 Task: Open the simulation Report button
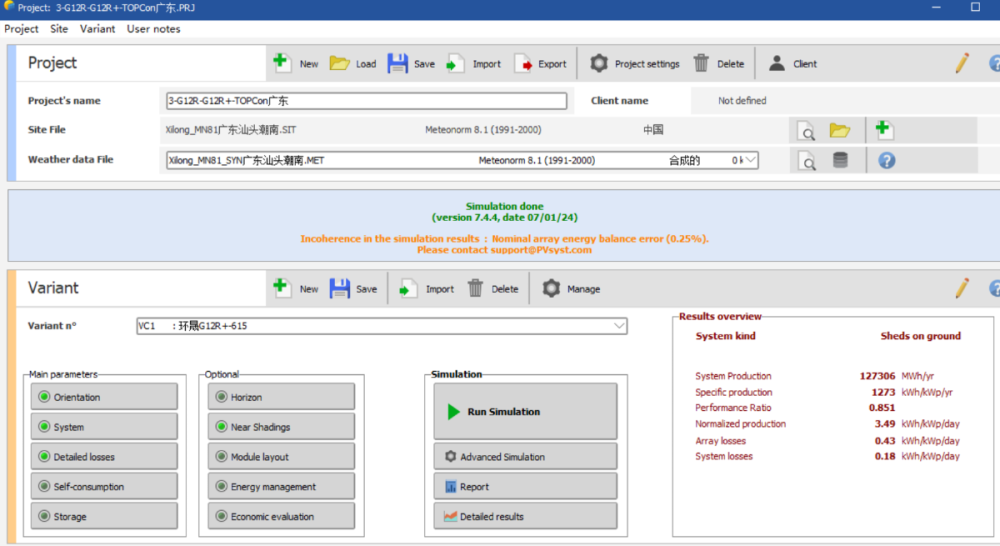[x=525, y=487]
